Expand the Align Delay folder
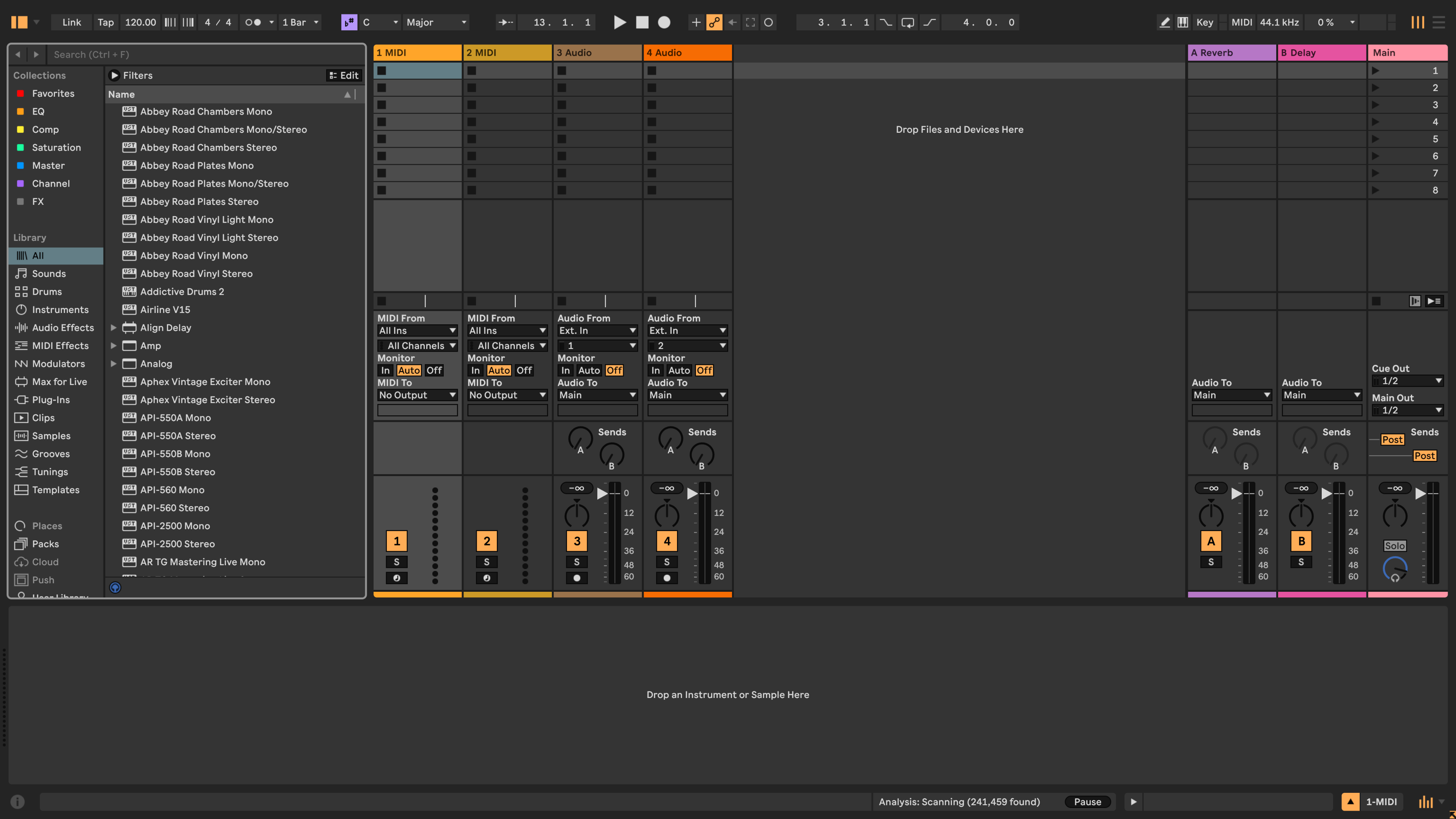This screenshot has height=819, width=1456. click(x=114, y=328)
